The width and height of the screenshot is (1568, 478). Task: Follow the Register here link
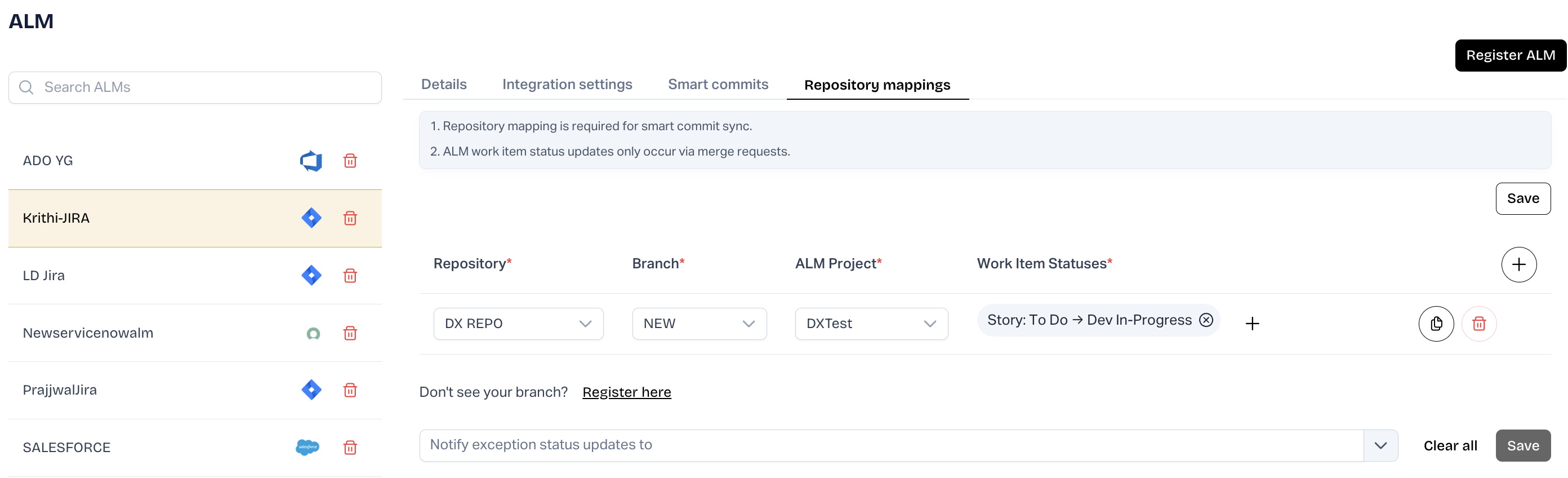(626, 392)
